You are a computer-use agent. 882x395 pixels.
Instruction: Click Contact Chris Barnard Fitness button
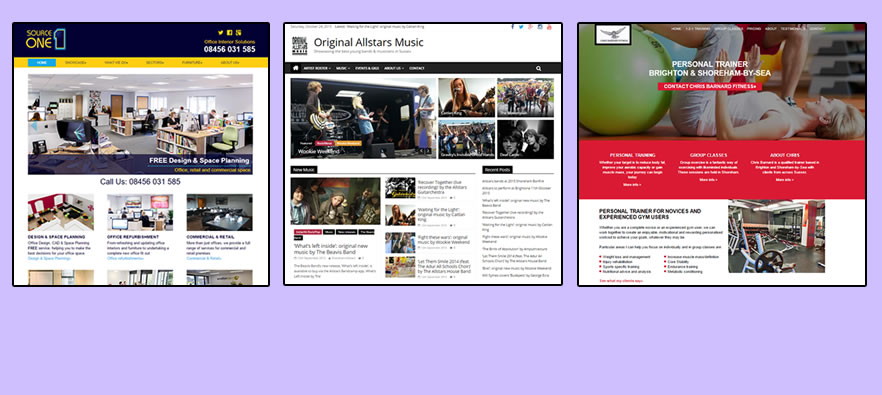[710, 87]
